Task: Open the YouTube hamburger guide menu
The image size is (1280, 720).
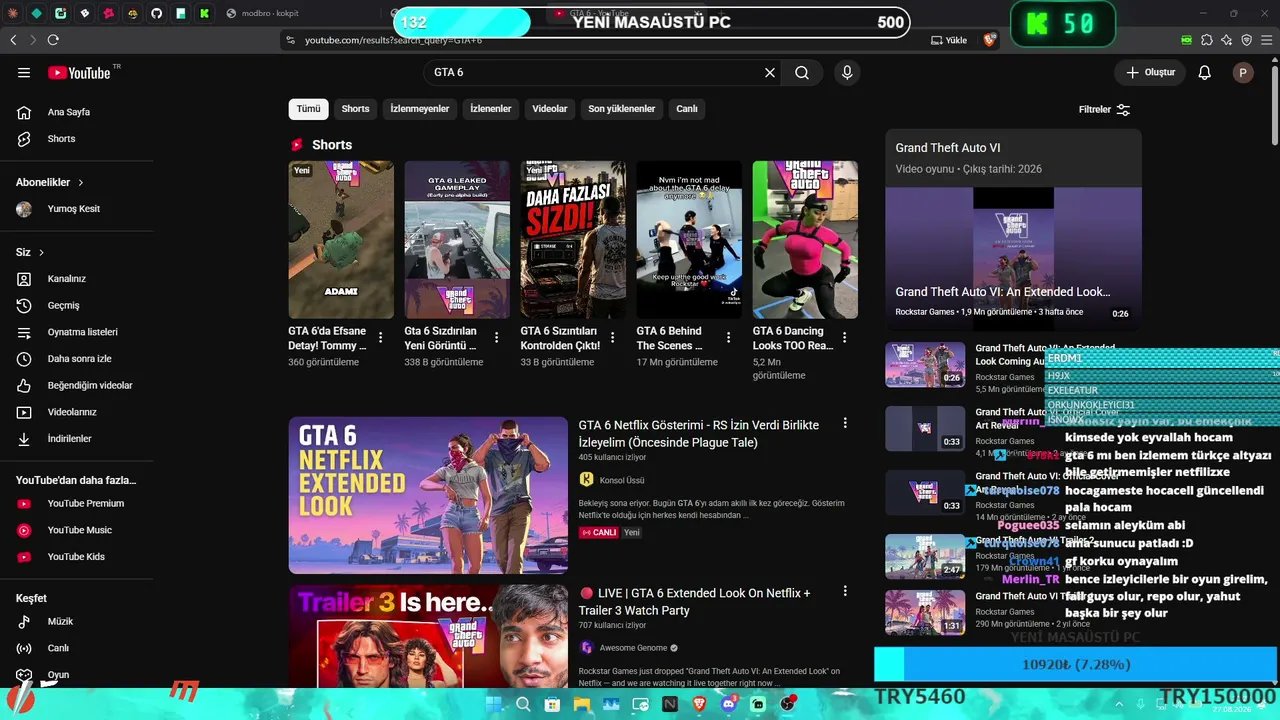Action: 24,72
